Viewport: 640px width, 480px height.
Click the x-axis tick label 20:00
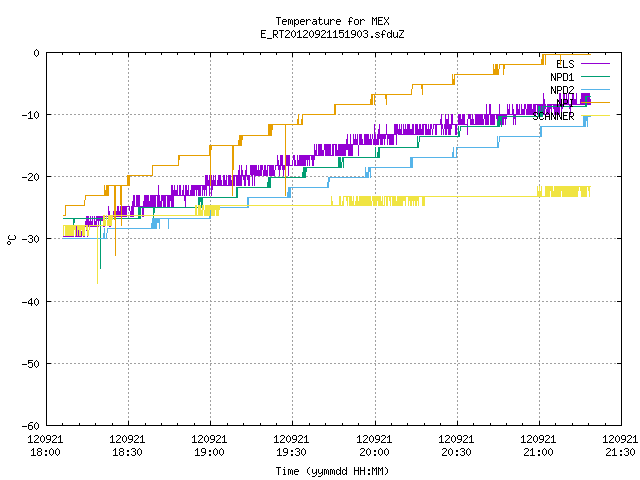(x=374, y=452)
